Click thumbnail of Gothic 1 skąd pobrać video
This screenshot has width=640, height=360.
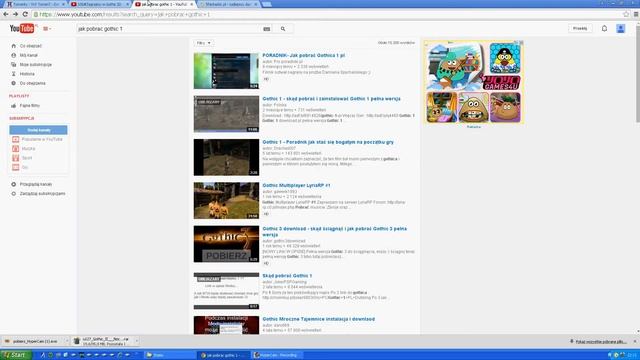(226, 114)
